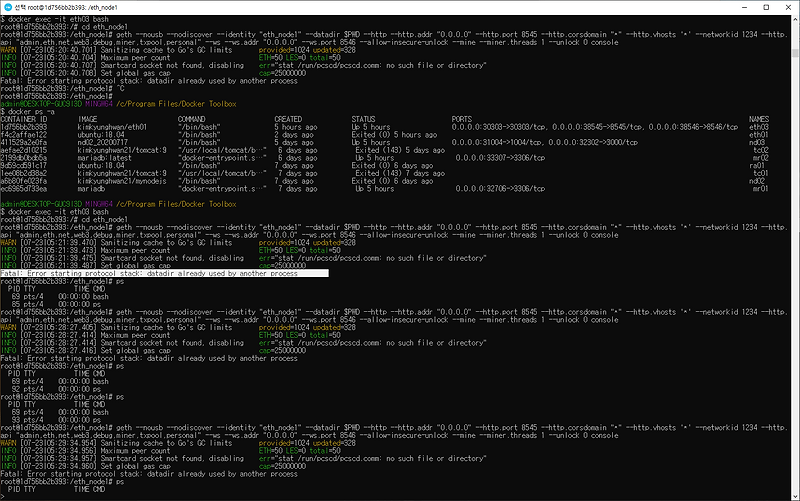Click the scrollbar down arrow
The image size is (800, 501).
795,496
